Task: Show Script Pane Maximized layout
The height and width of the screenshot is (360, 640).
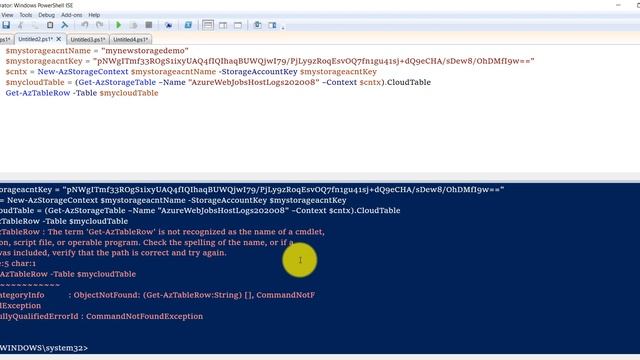Action: pyautogui.click(x=238, y=25)
